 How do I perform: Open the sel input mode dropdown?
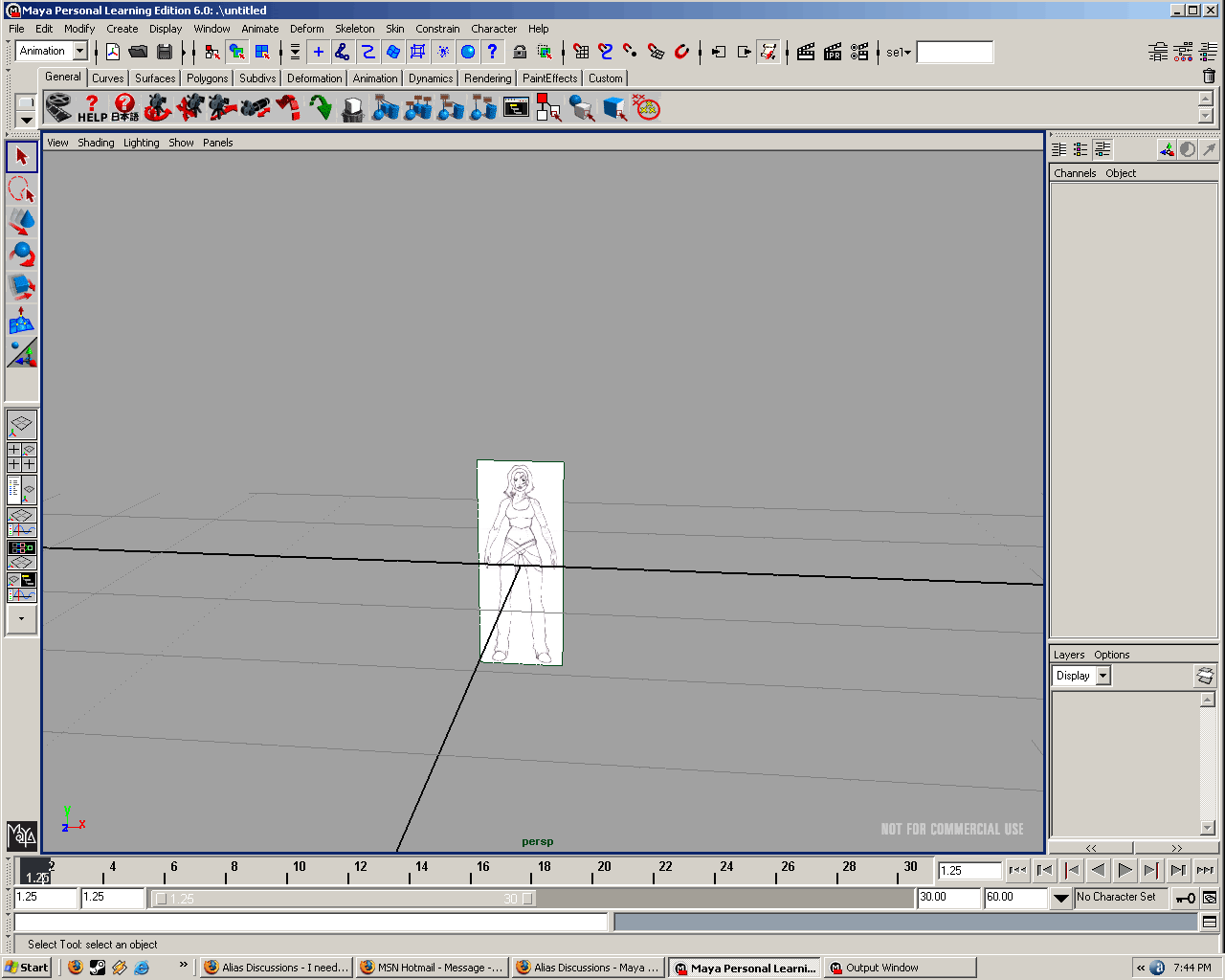[x=899, y=52]
